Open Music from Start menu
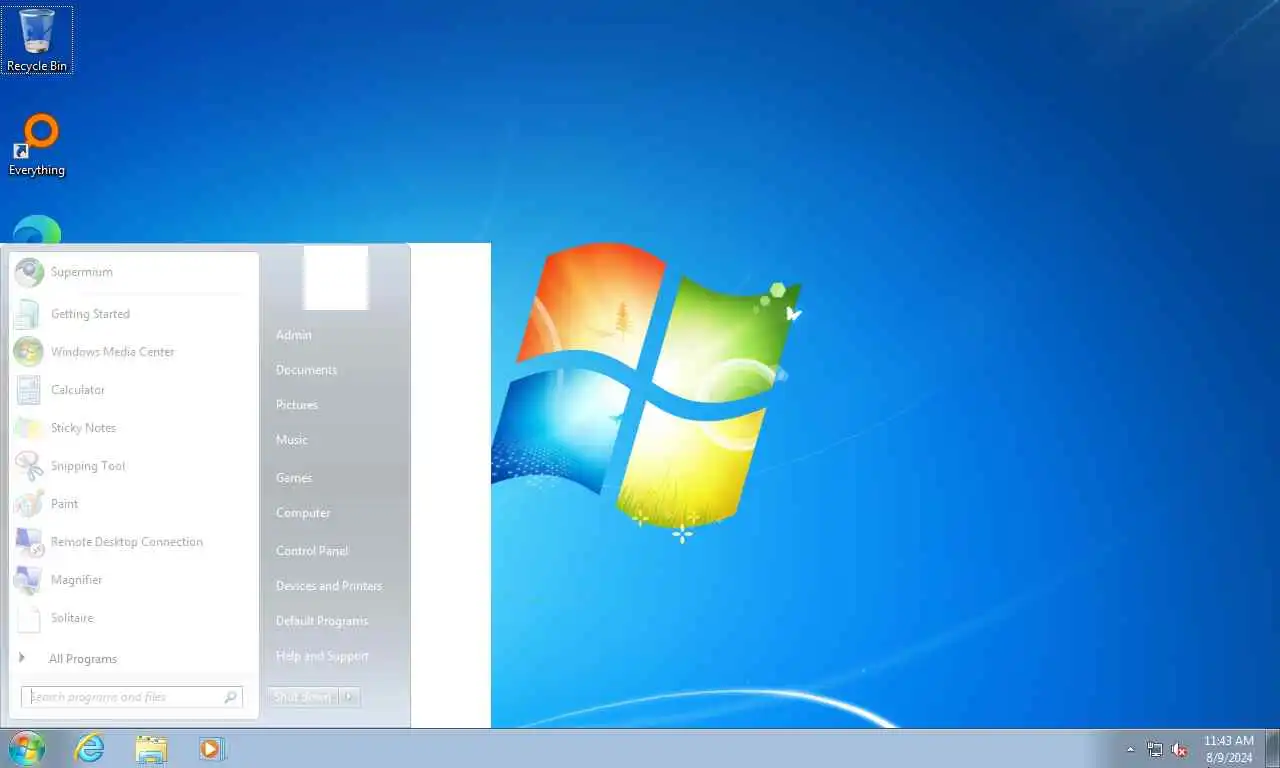This screenshot has width=1280, height=768. (x=292, y=440)
